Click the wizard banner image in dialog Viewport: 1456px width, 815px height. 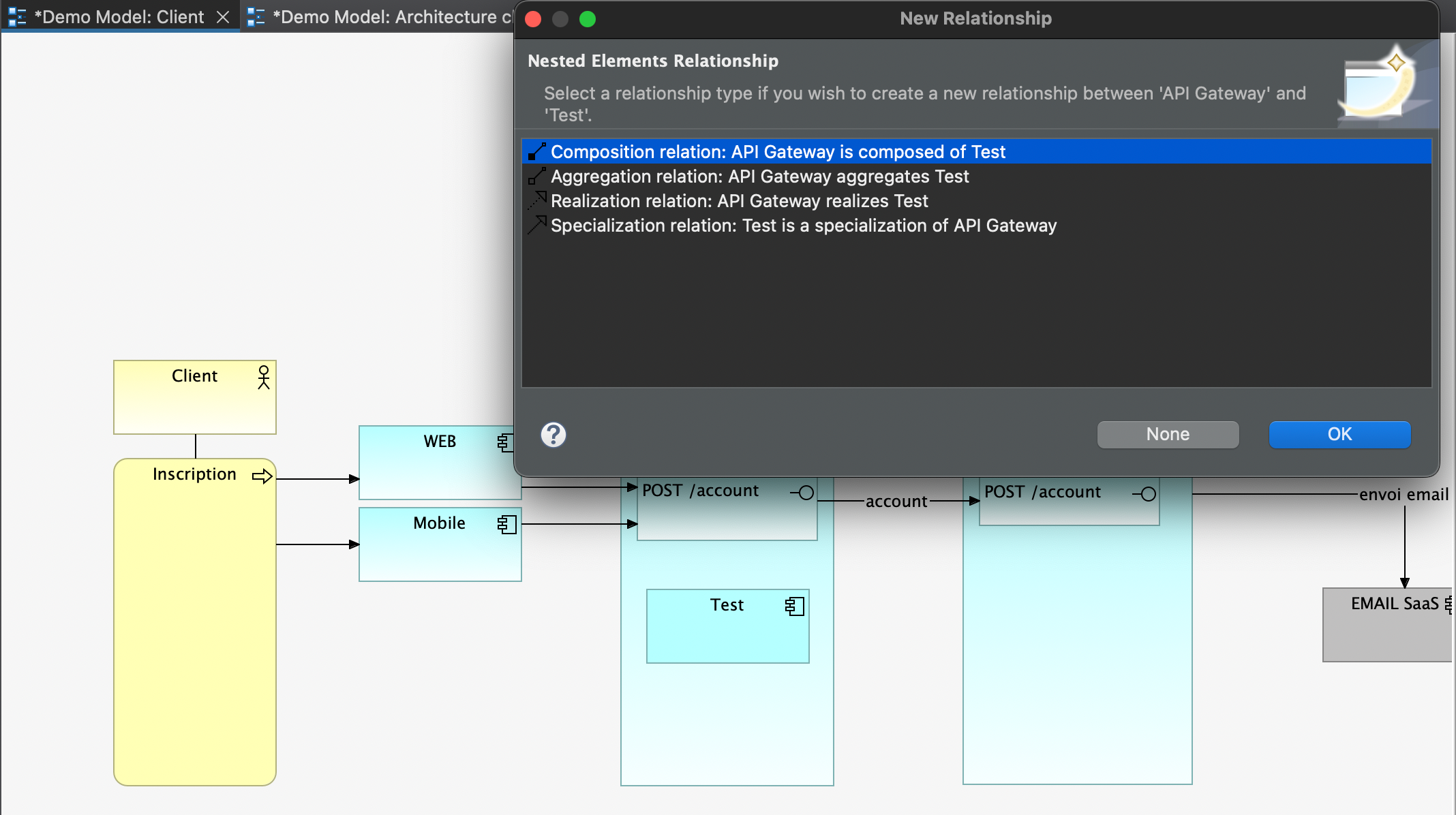tap(1387, 84)
